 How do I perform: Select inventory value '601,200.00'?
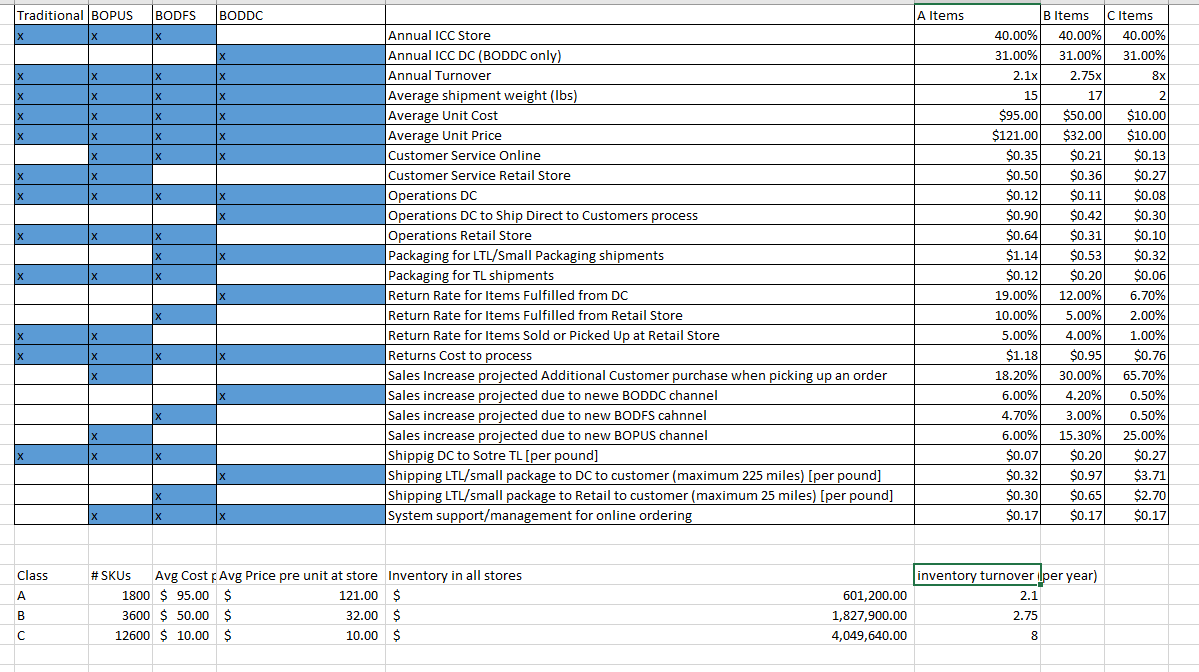(x=650, y=596)
